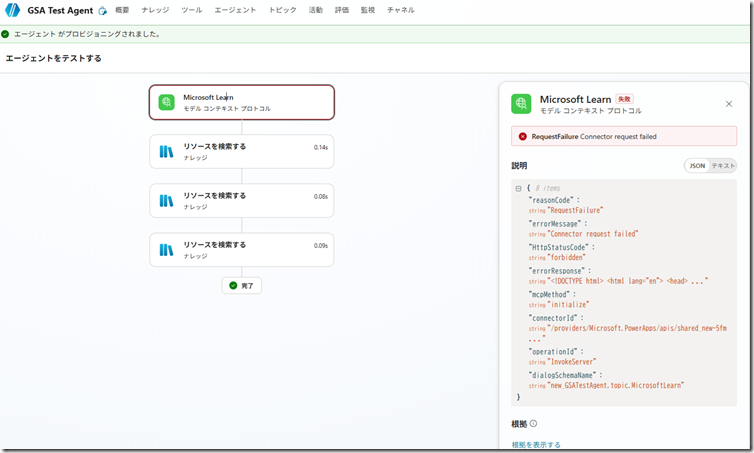Open the ナレッジ tab
Image resolution: width=754 pixels, height=453 pixels.
pos(155,10)
